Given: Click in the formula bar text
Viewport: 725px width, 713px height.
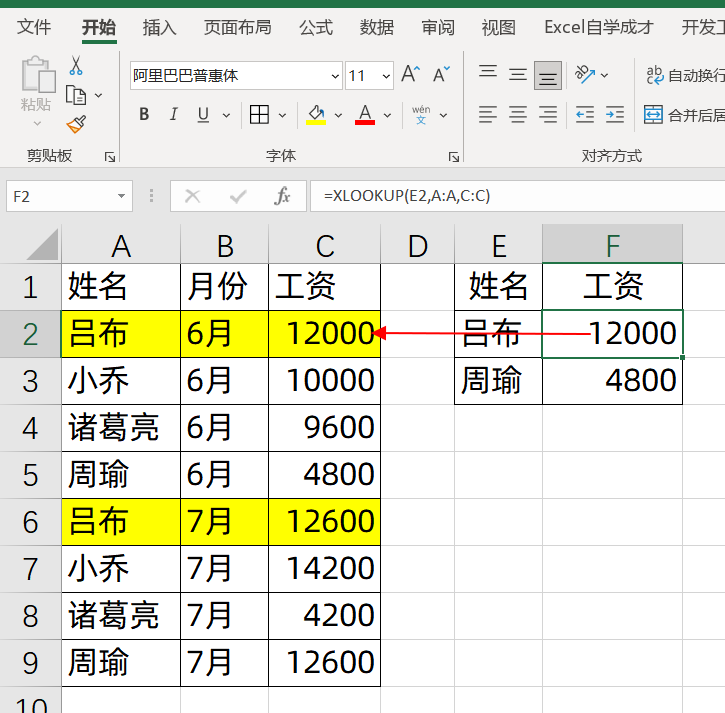Looking at the screenshot, I should point(407,196).
